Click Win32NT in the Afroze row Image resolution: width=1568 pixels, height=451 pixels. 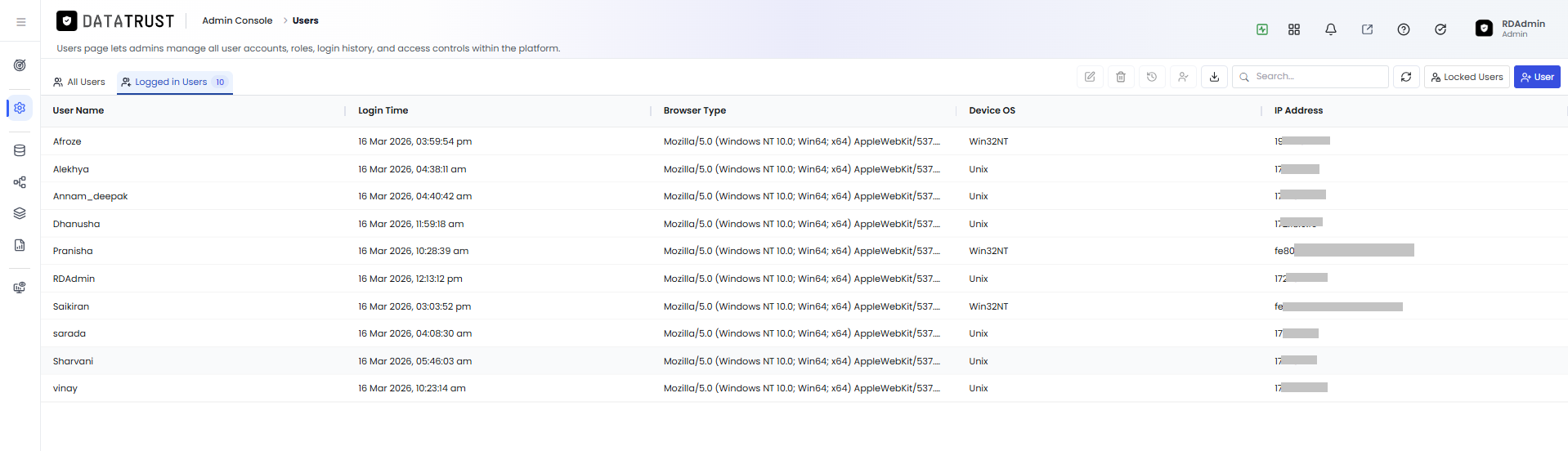[x=988, y=141]
